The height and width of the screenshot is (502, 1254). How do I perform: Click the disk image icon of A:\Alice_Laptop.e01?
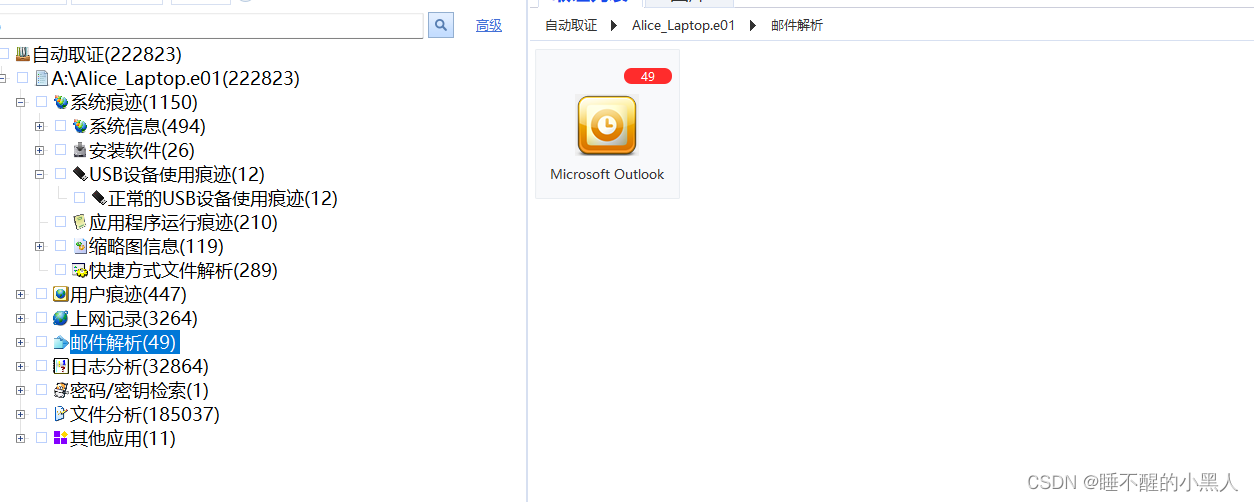(x=42, y=78)
